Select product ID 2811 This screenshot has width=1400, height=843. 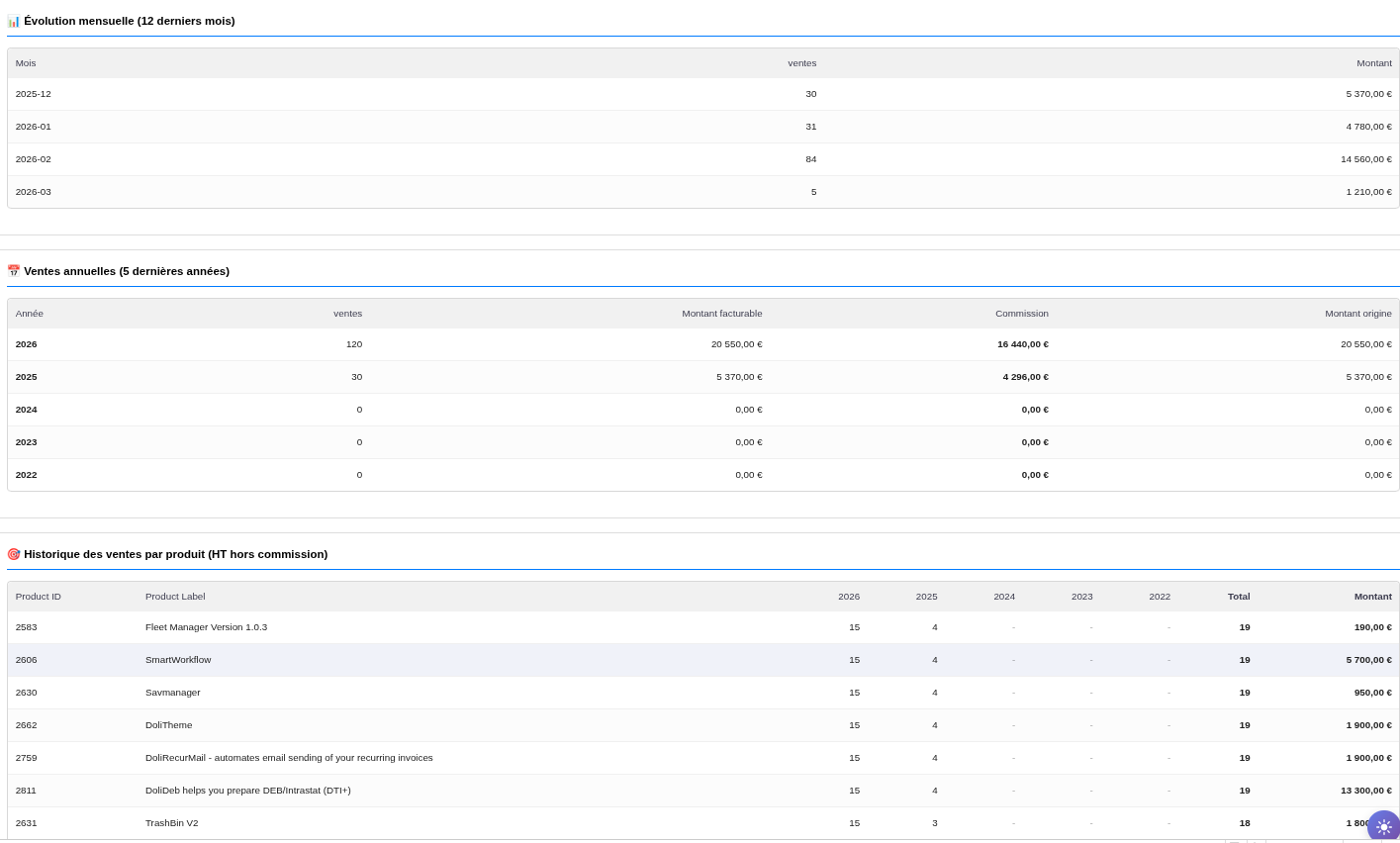(x=26, y=791)
